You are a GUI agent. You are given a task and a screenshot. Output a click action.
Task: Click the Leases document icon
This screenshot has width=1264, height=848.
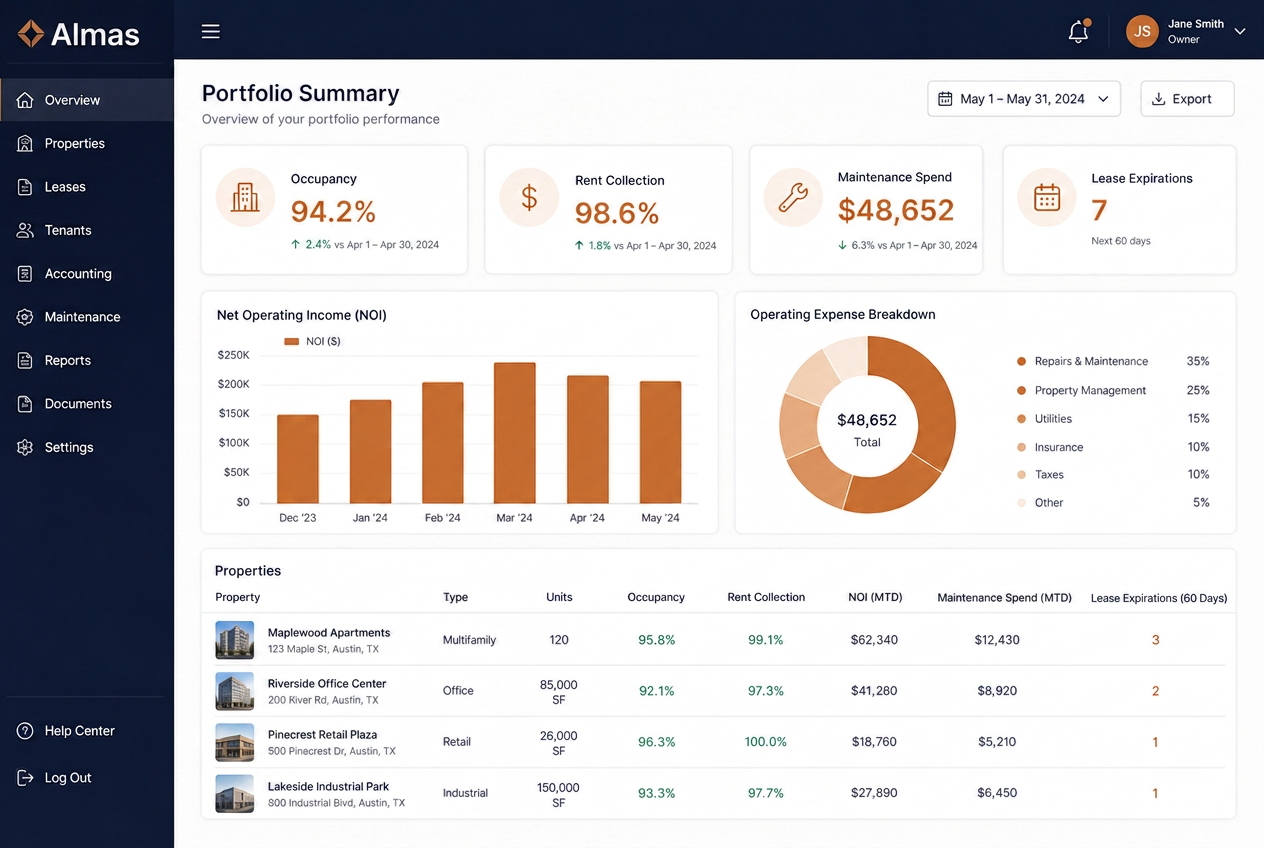click(25, 187)
